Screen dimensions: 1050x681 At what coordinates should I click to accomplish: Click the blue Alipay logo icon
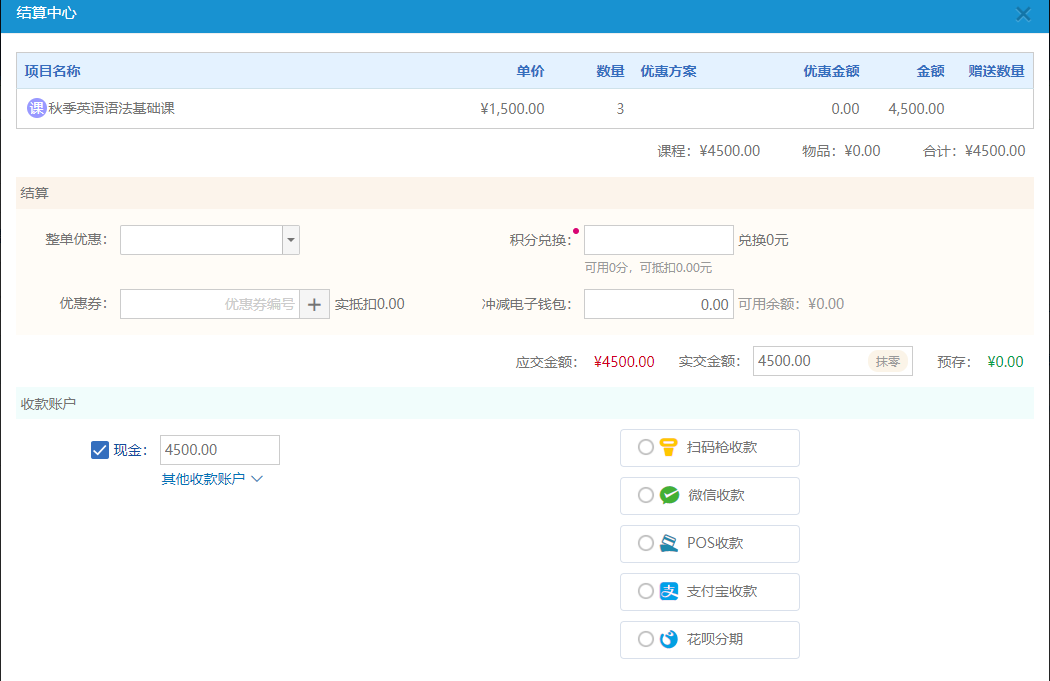pyautogui.click(x=669, y=592)
